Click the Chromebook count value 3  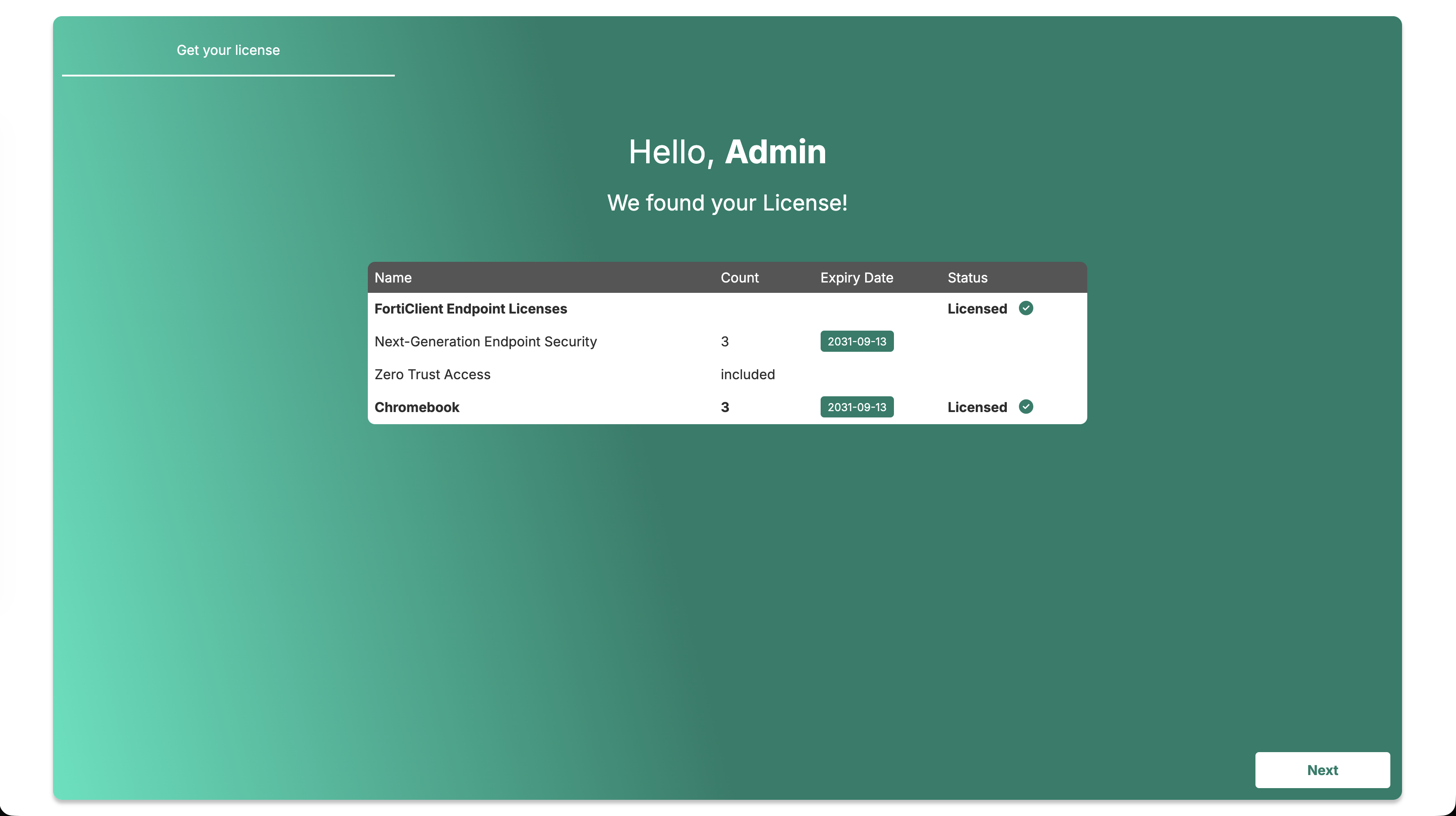(724, 407)
